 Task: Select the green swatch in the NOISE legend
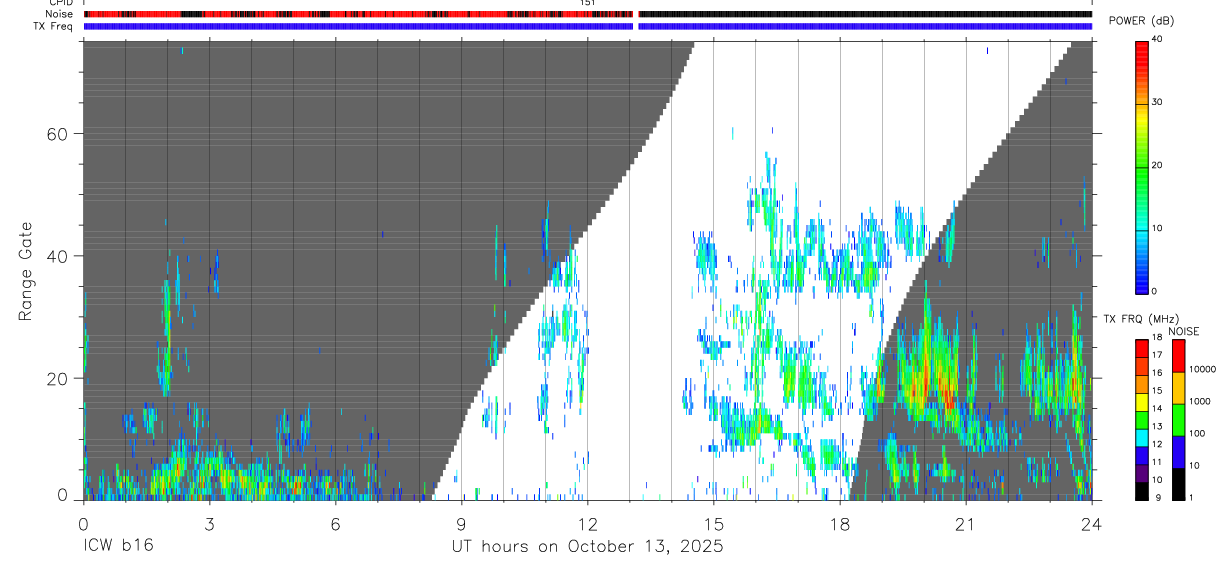(x=1179, y=419)
